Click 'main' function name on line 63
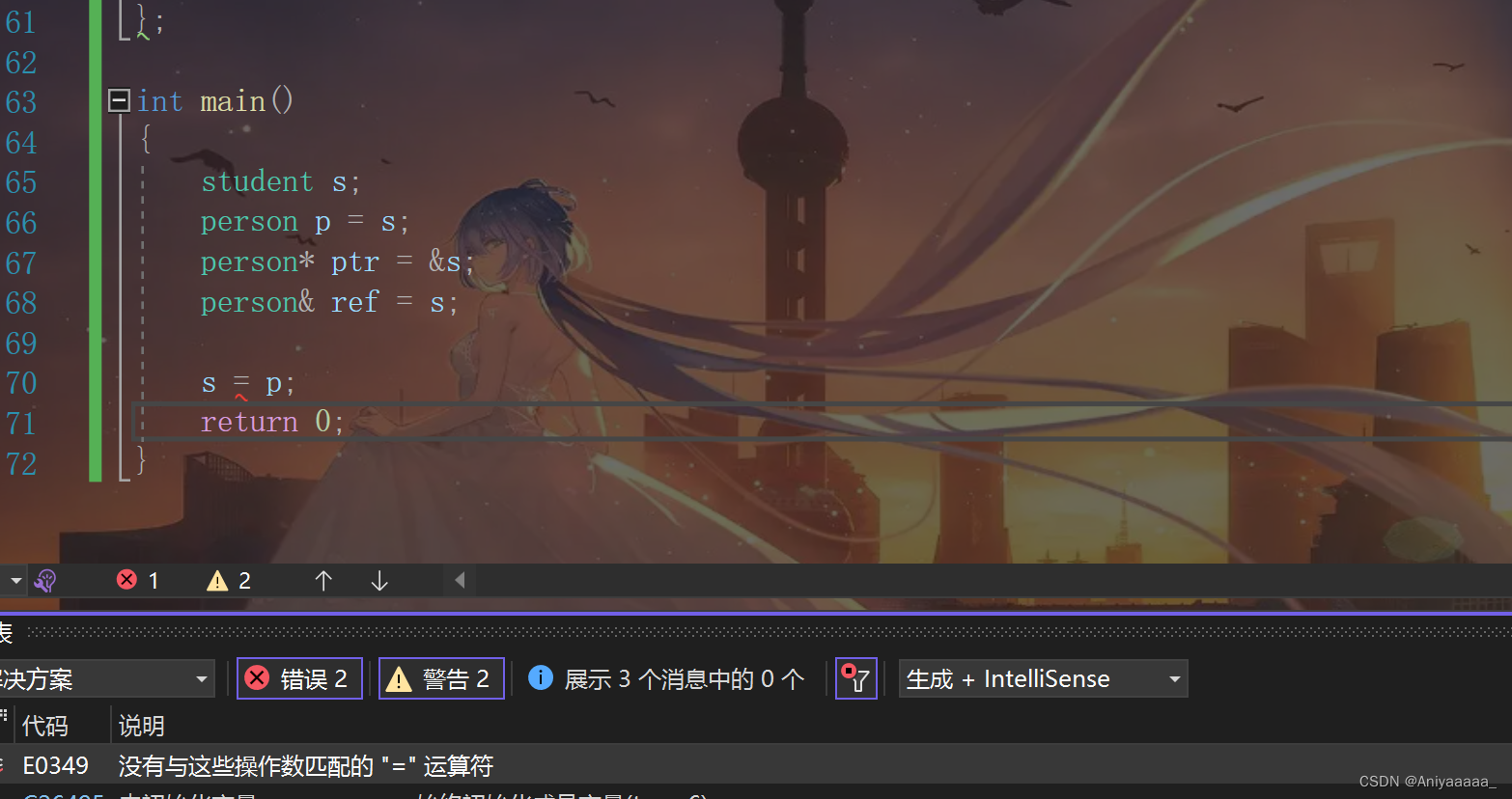The height and width of the screenshot is (799, 1512). 233,101
